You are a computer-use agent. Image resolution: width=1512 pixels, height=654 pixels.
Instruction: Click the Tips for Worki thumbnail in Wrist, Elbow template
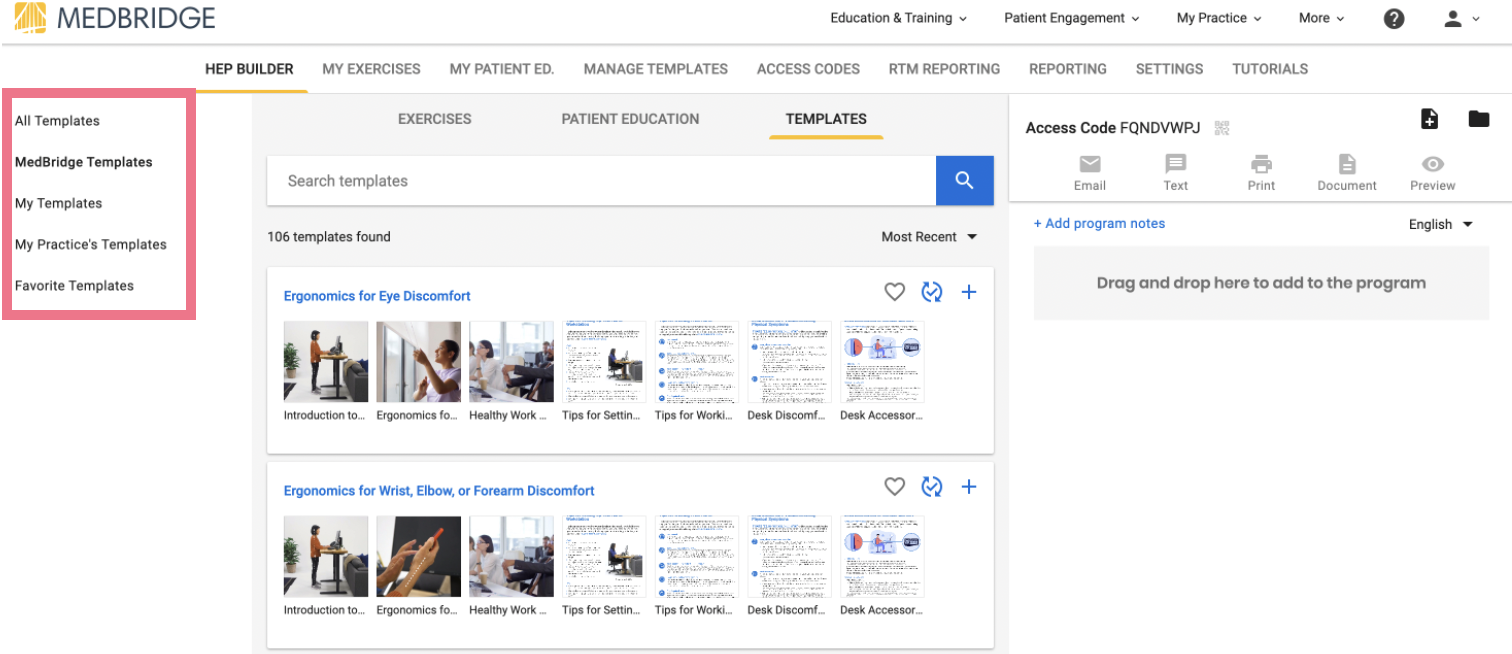(697, 557)
